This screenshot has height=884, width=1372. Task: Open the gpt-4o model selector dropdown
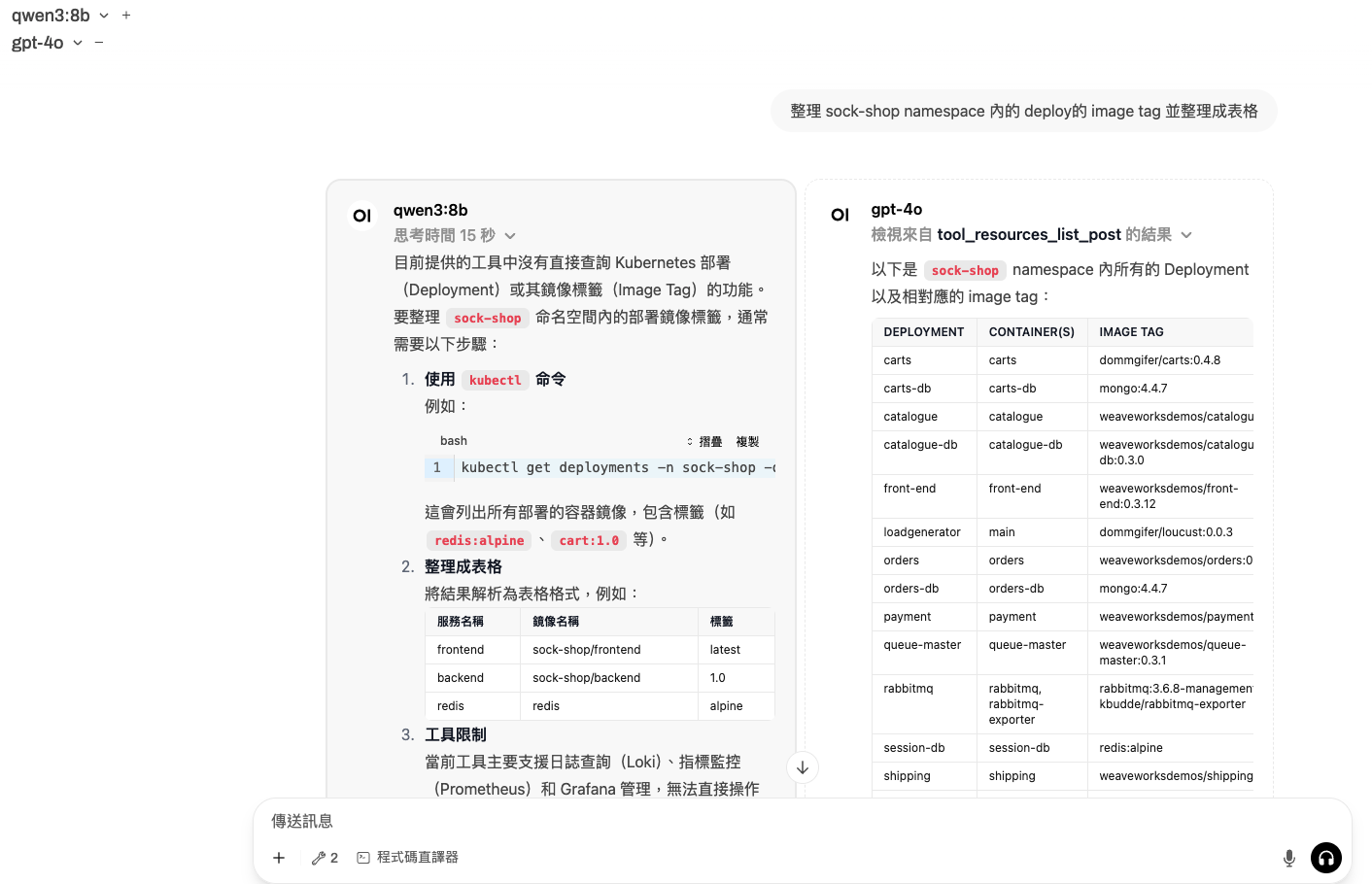(78, 43)
